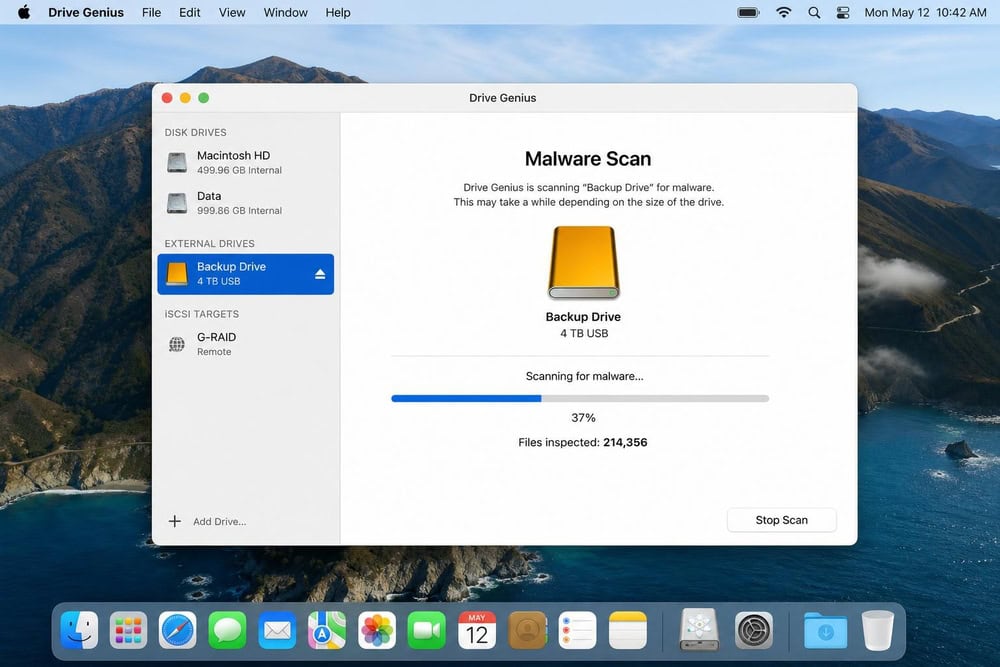Open Mail from the Dock
This screenshot has height=667, width=1000.
277,630
